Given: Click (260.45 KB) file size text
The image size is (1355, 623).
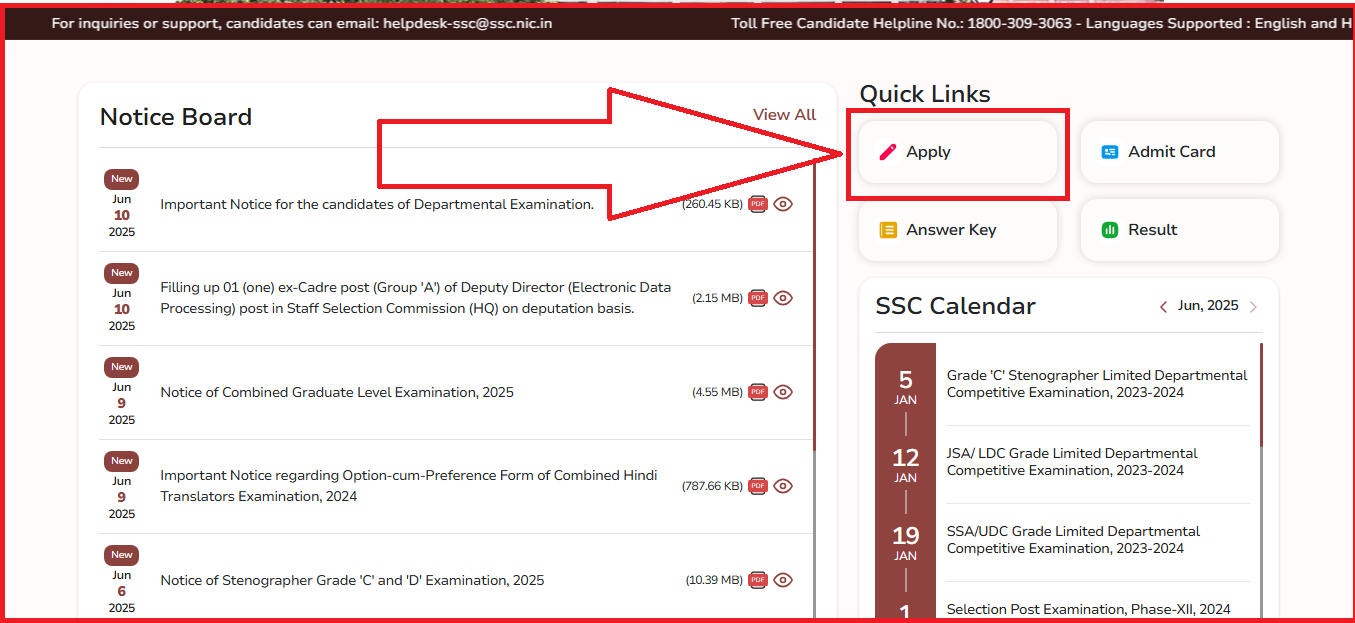Looking at the screenshot, I should pos(712,204).
